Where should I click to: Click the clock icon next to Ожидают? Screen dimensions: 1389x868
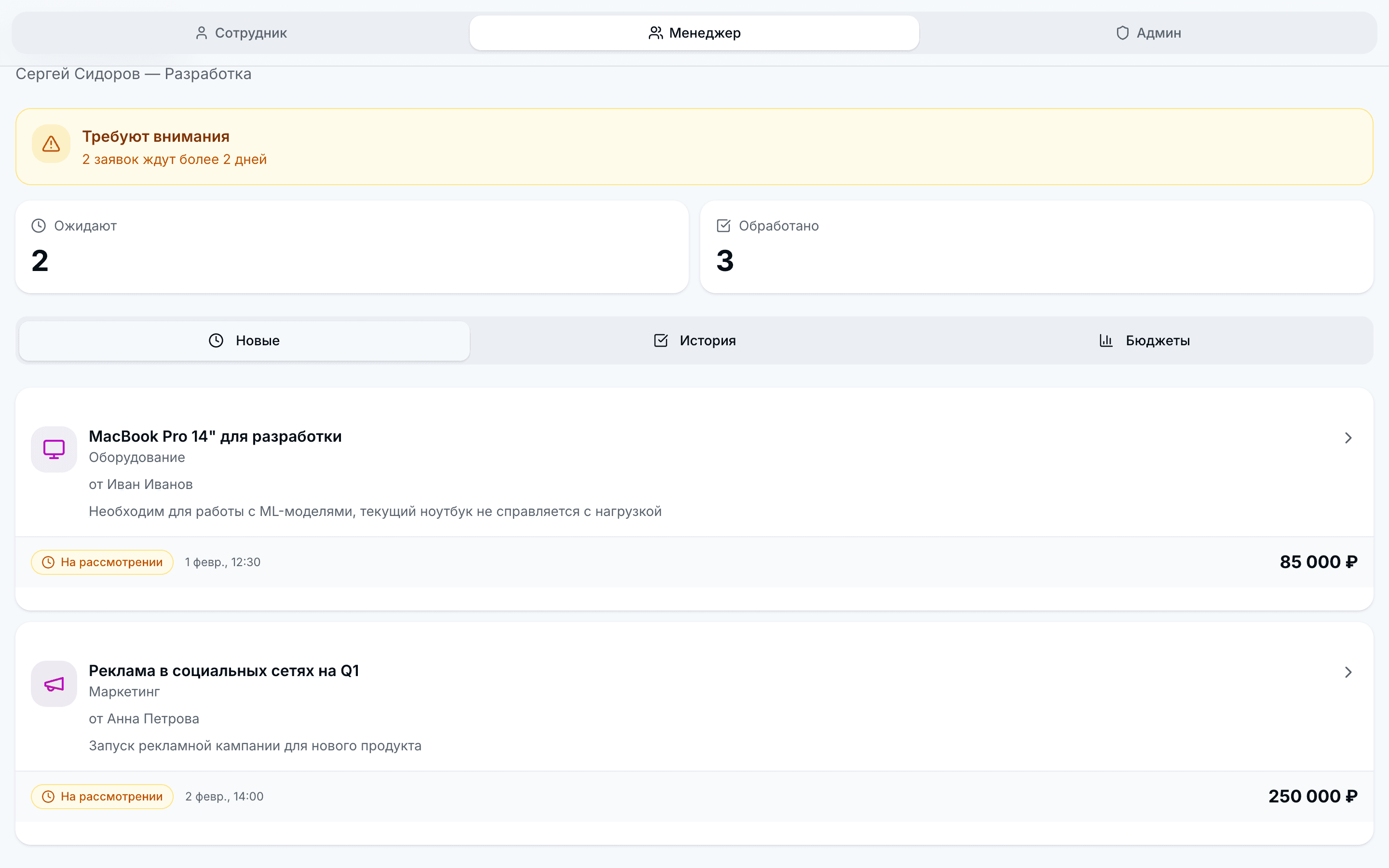click(39, 226)
